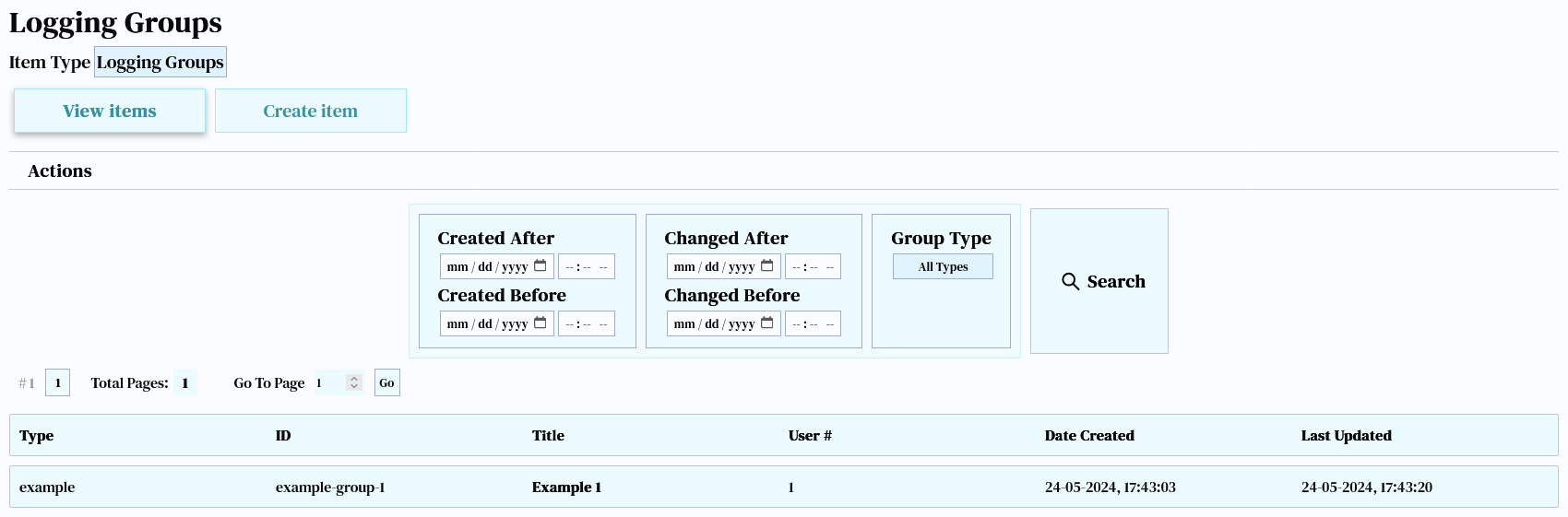Open calendar picker in Created After date field
Viewport: 1568px width, 517px height.
coord(540,266)
